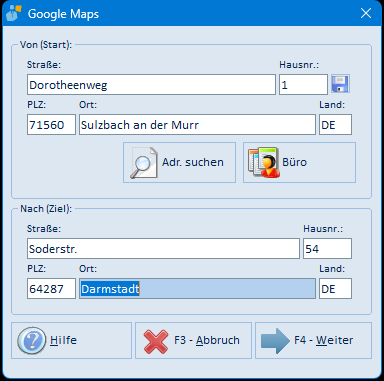This screenshot has height=381, width=384.
Task: Click the application icon in the title bar
Action: (x=13, y=13)
